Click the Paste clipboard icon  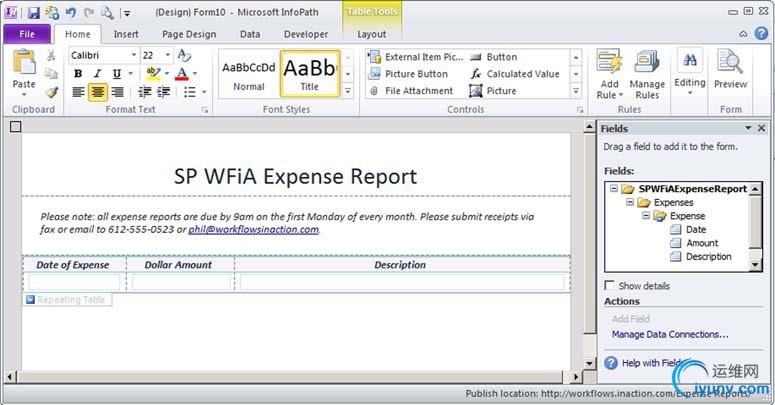[x=24, y=62]
